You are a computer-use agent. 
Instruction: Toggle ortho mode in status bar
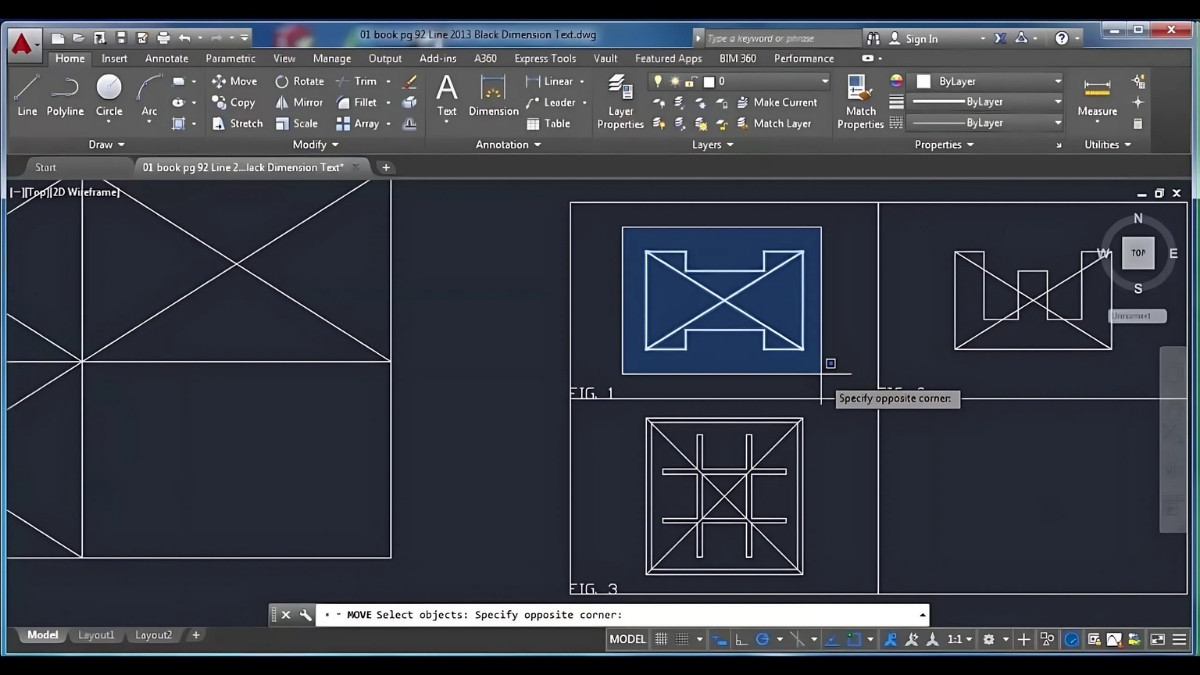741,639
